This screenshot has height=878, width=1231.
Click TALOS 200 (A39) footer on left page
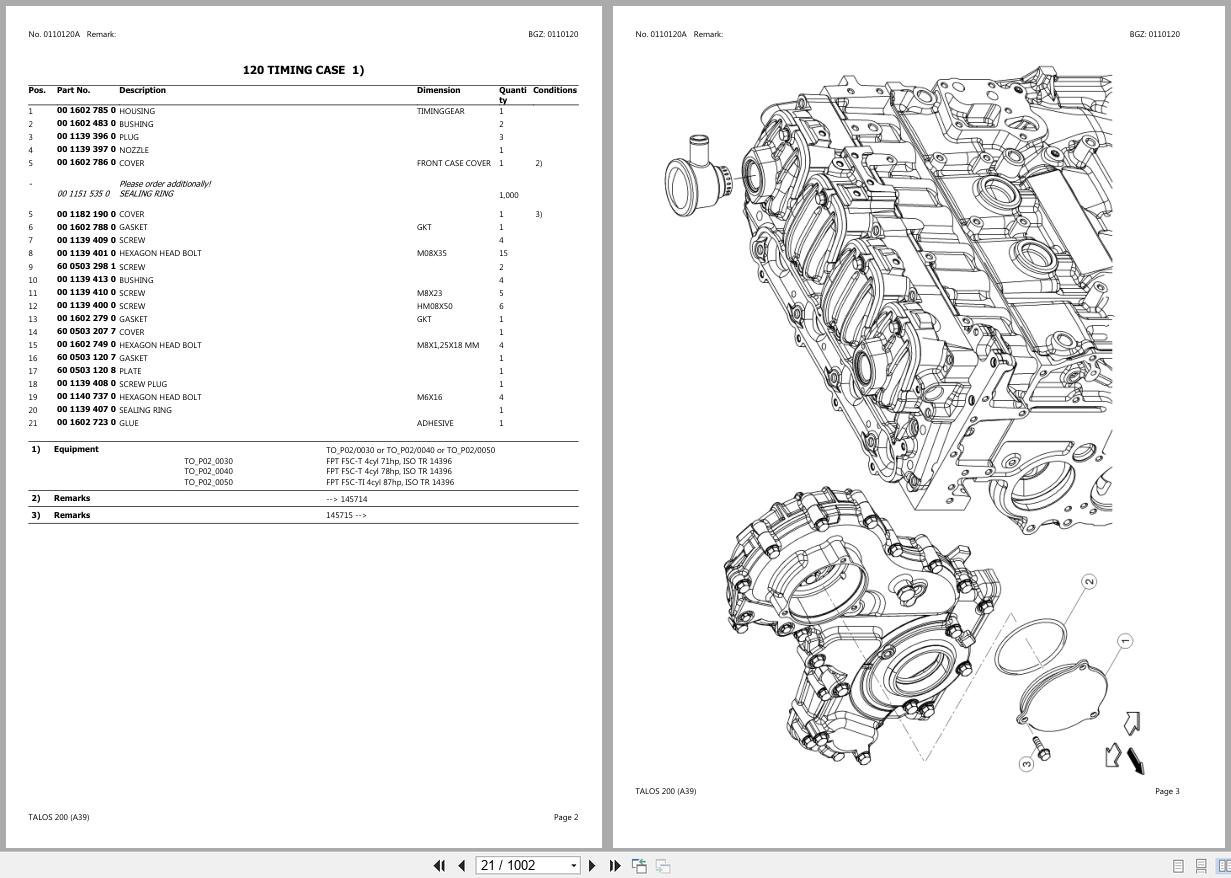tap(59, 817)
